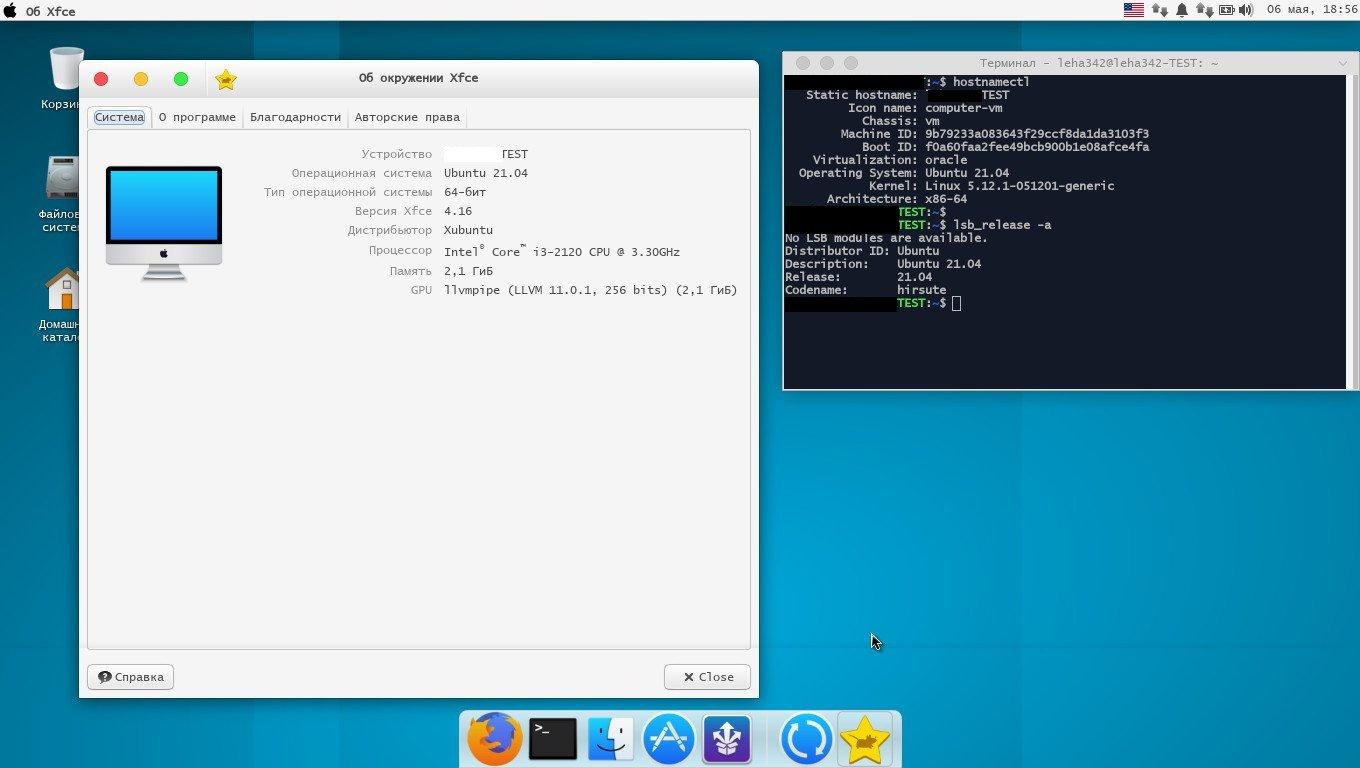The image size is (1360, 768).
Task: Click the terminal window's vertical scrollbar
Action: [1354, 230]
